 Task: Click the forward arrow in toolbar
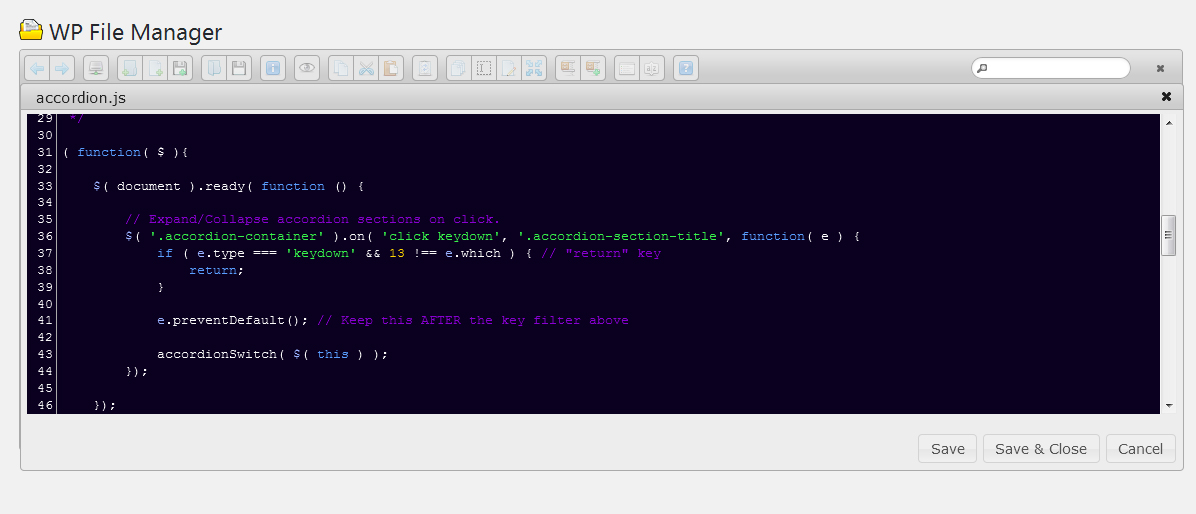click(62, 68)
